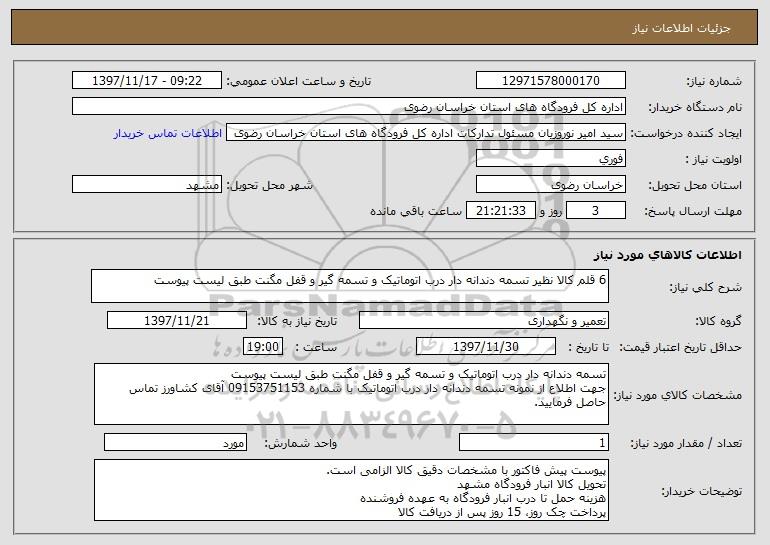
Task: Click the required goods specifications text area
Action: point(351,394)
